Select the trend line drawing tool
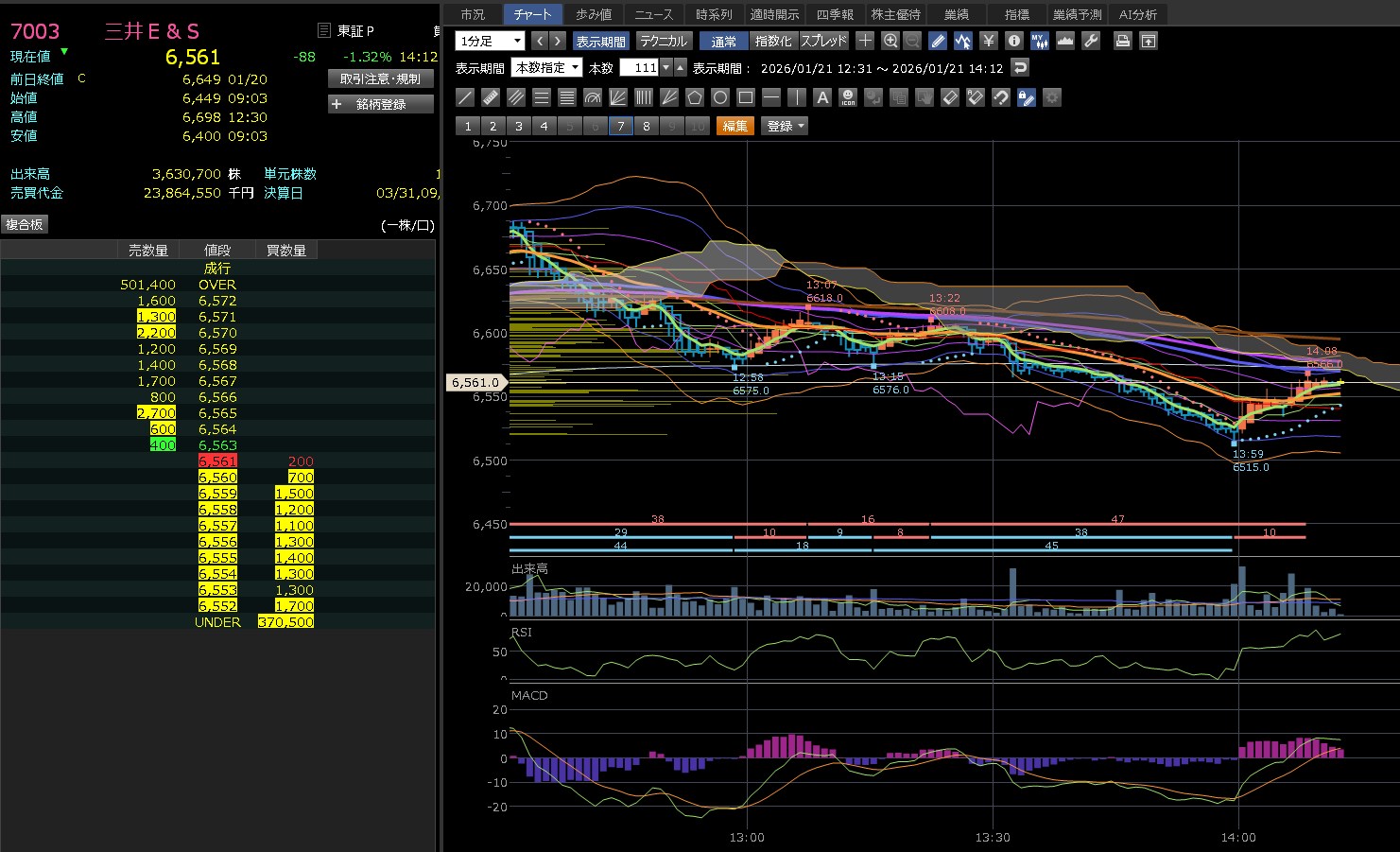Image resolution: width=1400 pixels, height=852 pixels. click(465, 97)
